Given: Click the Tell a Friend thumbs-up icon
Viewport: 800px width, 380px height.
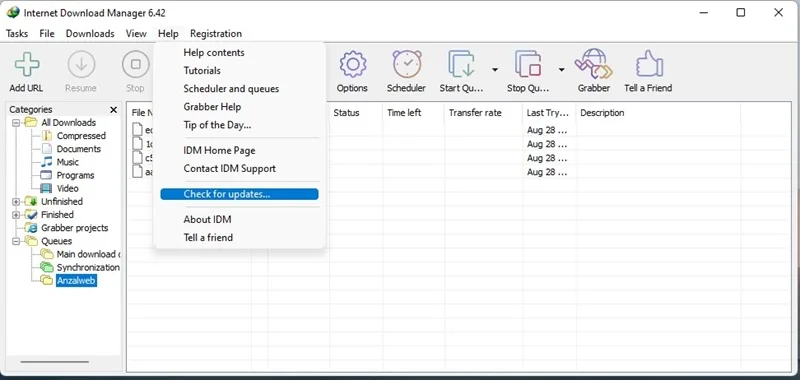Looking at the screenshot, I should pos(649,64).
